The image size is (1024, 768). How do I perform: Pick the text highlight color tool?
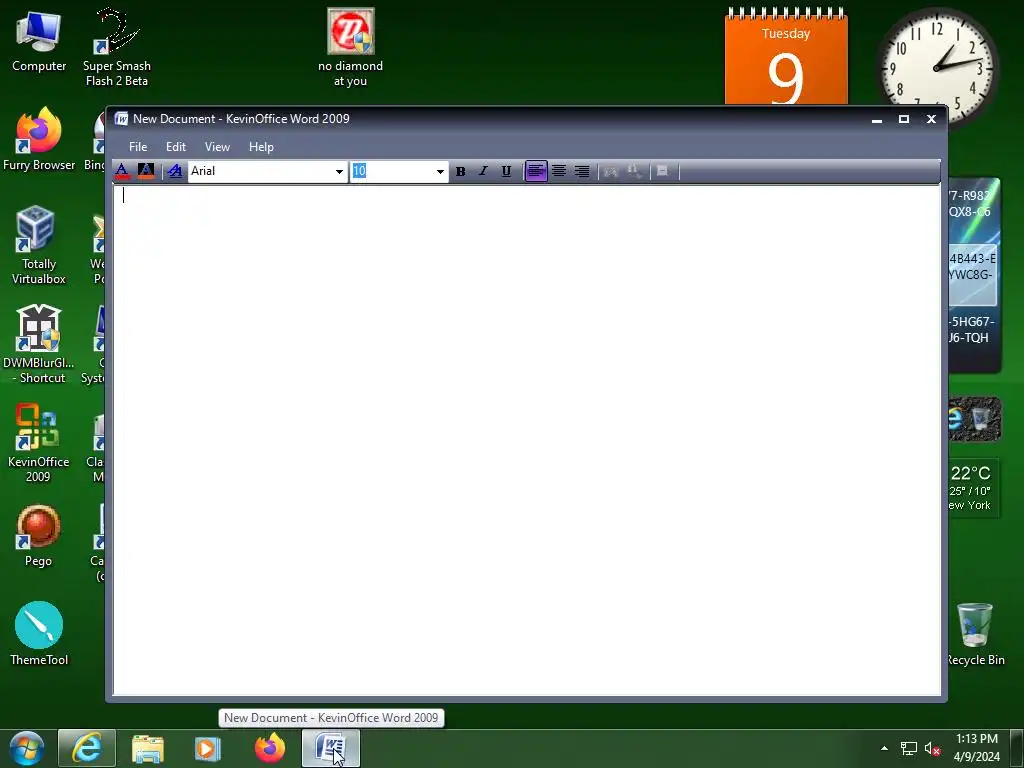tap(146, 171)
